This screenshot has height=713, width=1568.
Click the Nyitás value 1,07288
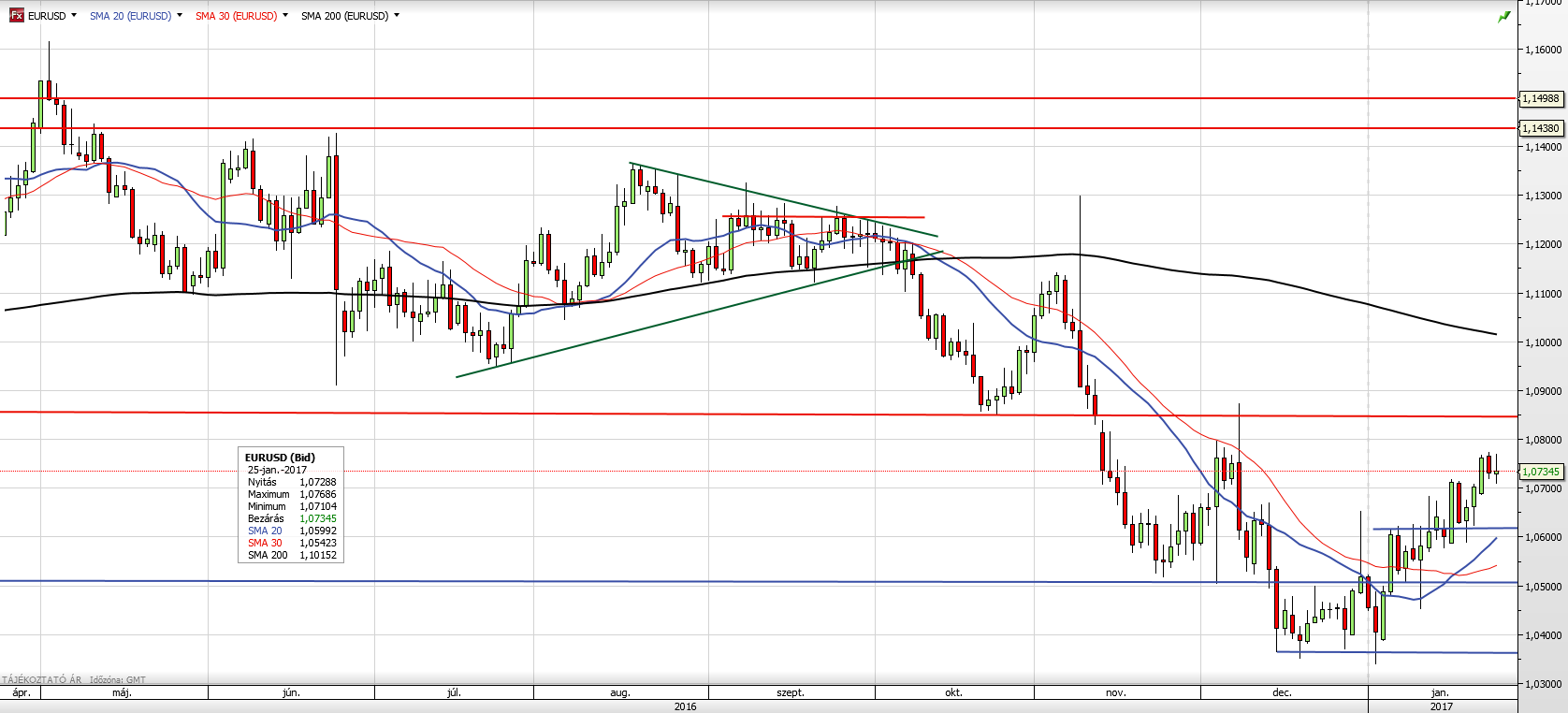pyautogui.click(x=318, y=482)
